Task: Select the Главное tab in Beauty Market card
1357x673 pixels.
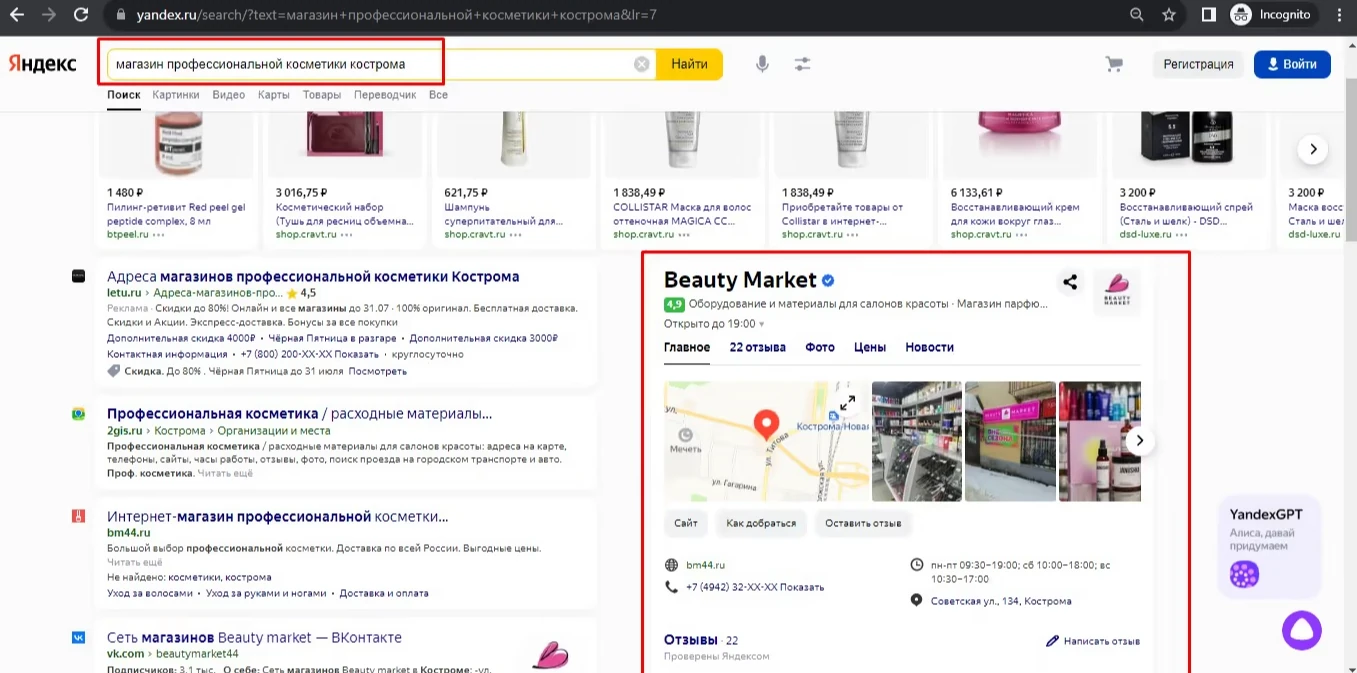Action: tap(687, 348)
